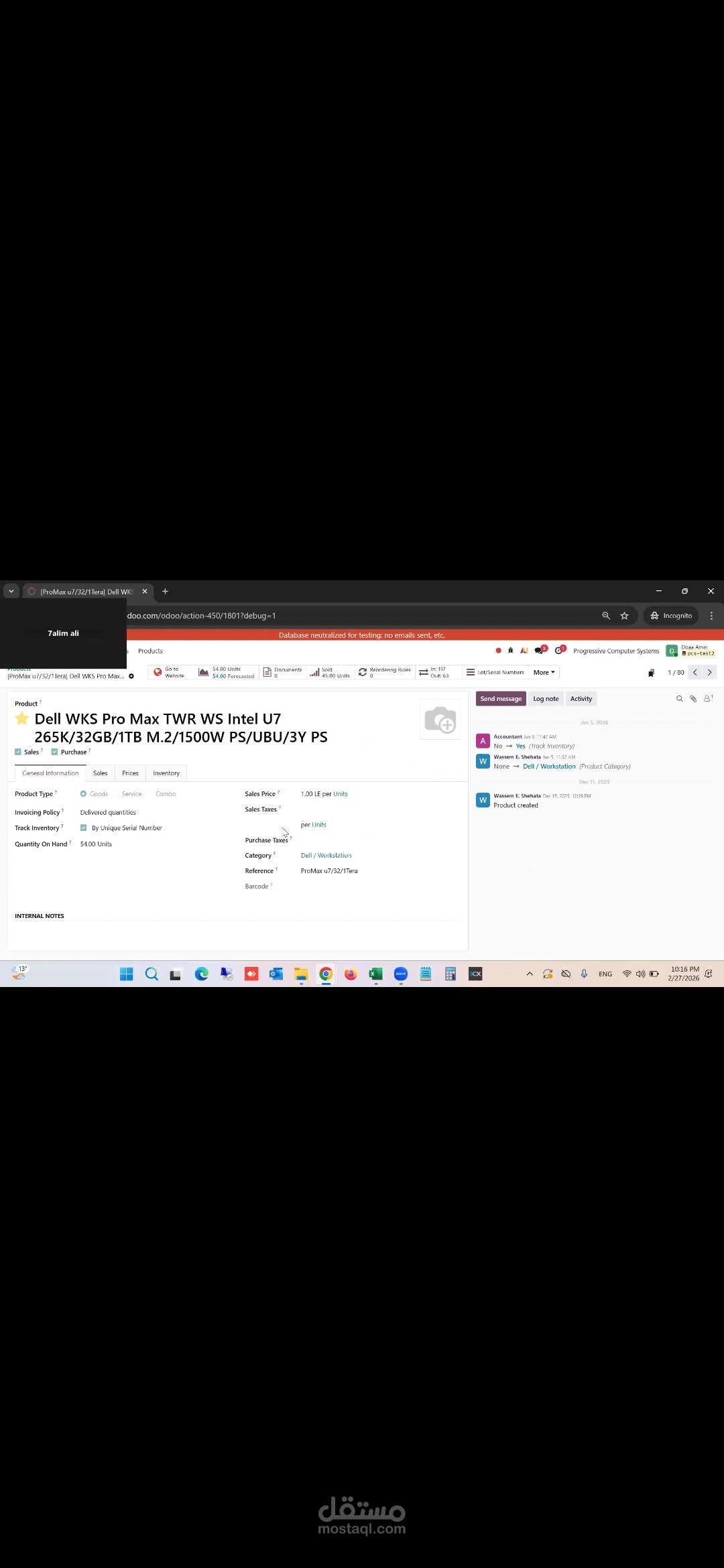Image resolution: width=724 pixels, height=1568 pixels.
Task: Go to the next product record arrow
Action: tap(709, 672)
